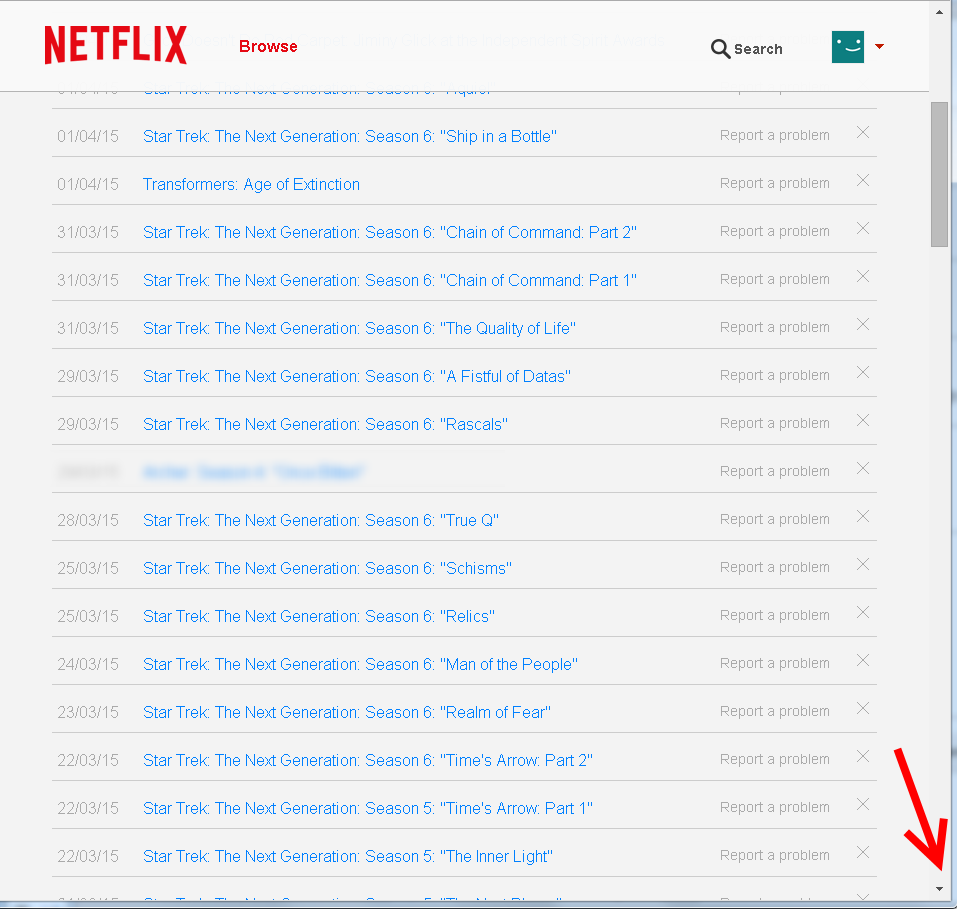Open the Browse menu
The image size is (957, 909).
coord(268,46)
